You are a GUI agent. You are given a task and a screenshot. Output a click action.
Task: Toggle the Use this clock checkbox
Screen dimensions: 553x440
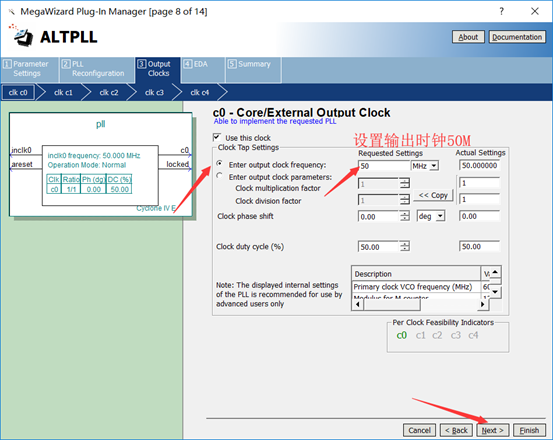217,137
